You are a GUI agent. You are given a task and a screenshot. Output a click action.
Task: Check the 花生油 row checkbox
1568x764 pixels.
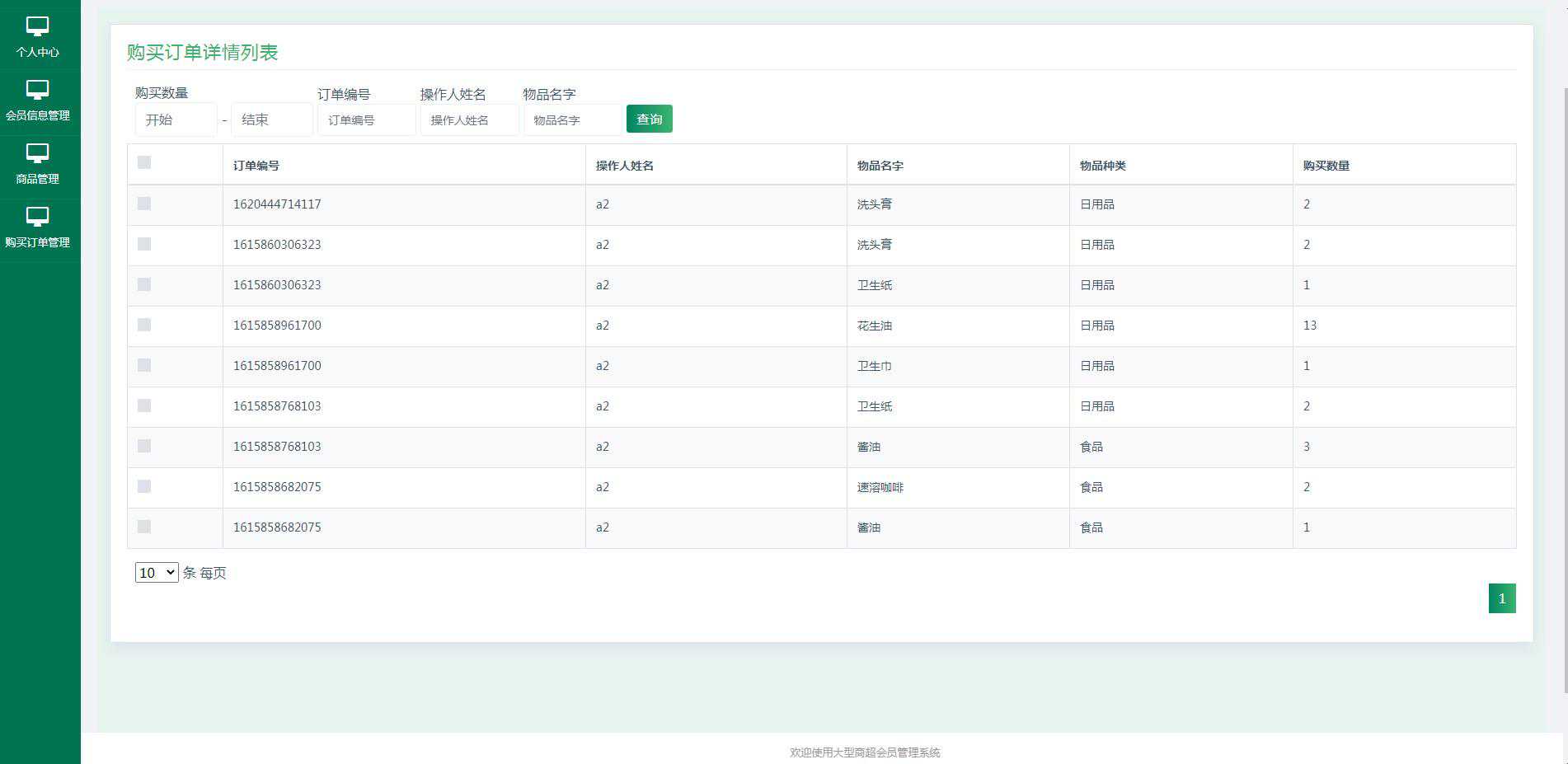click(144, 325)
